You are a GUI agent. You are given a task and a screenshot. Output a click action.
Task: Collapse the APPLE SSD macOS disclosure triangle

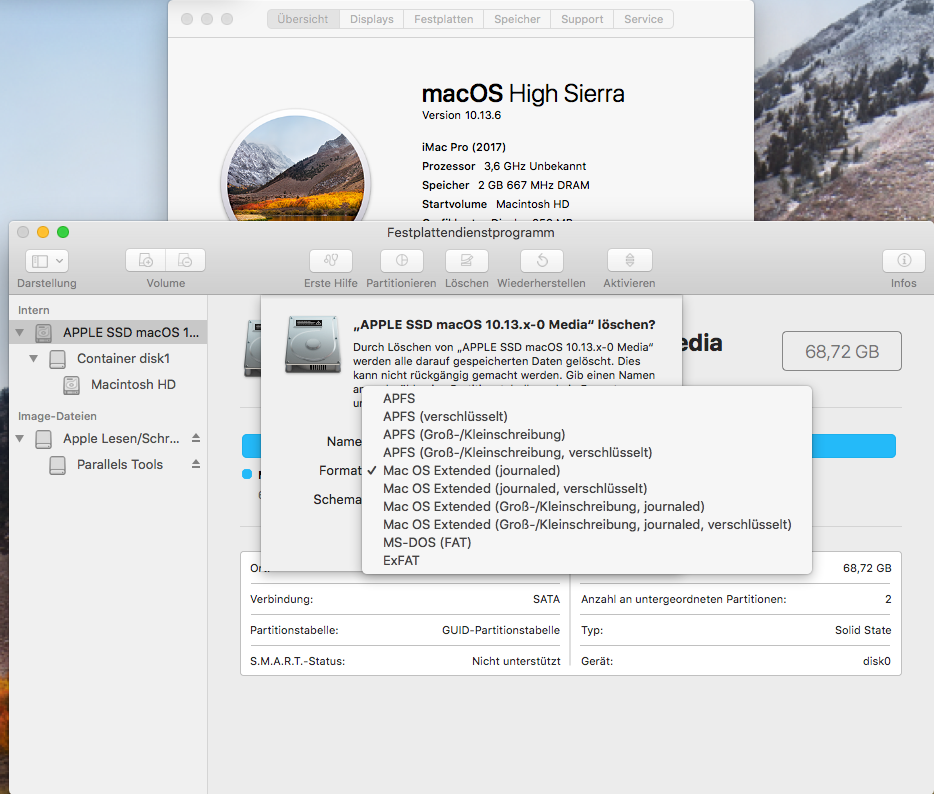point(20,332)
